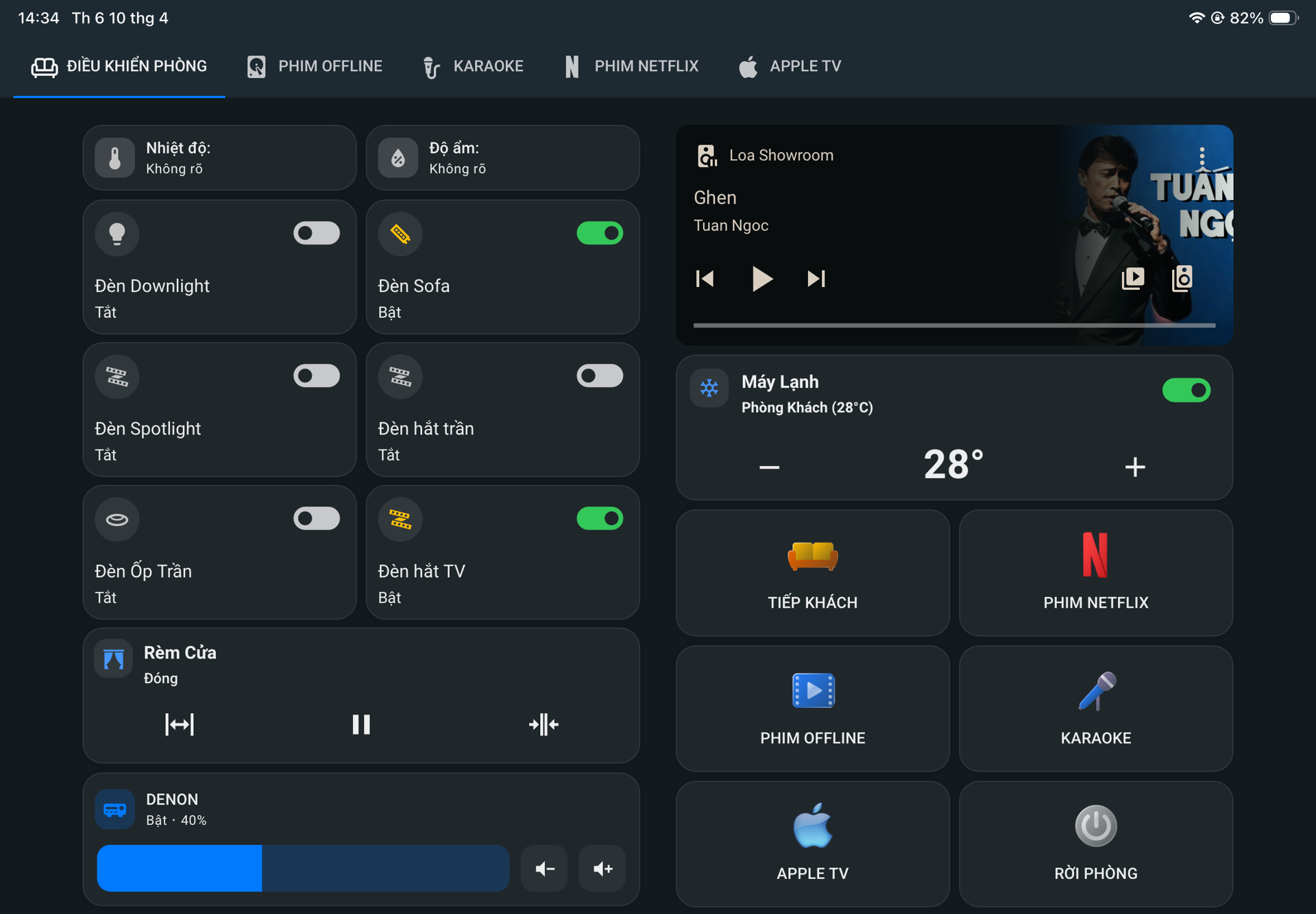
Task: Activate the RỜI PHÒNG scene button
Action: 1095,844
